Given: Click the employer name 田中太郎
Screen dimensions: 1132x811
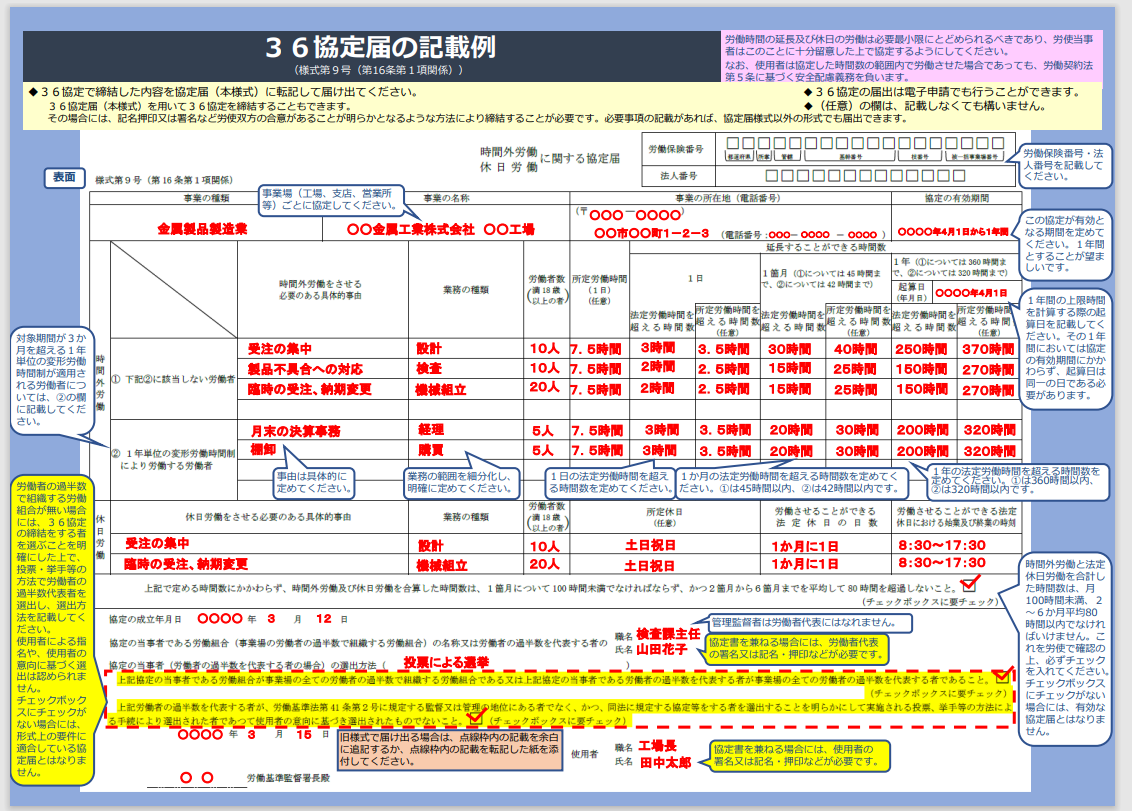Looking at the screenshot, I should [665, 763].
